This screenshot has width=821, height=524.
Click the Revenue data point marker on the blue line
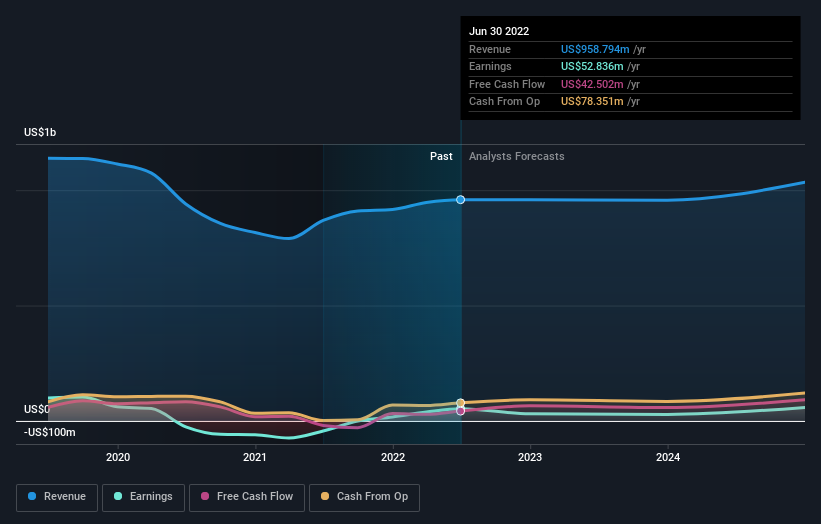point(460,199)
